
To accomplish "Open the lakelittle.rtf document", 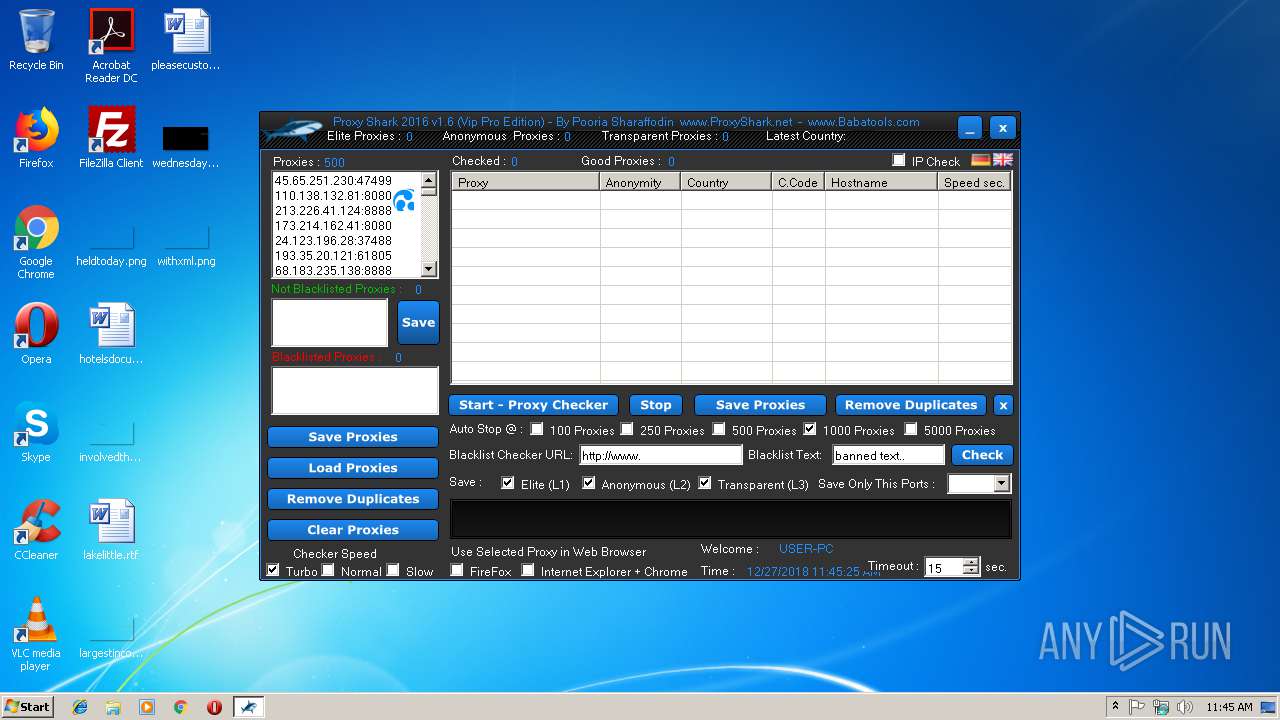I will click(x=111, y=530).
